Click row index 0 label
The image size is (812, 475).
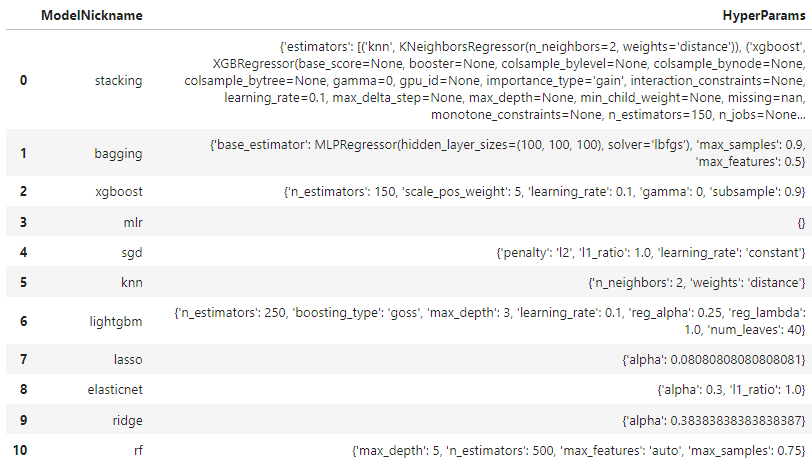click(x=23, y=81)
